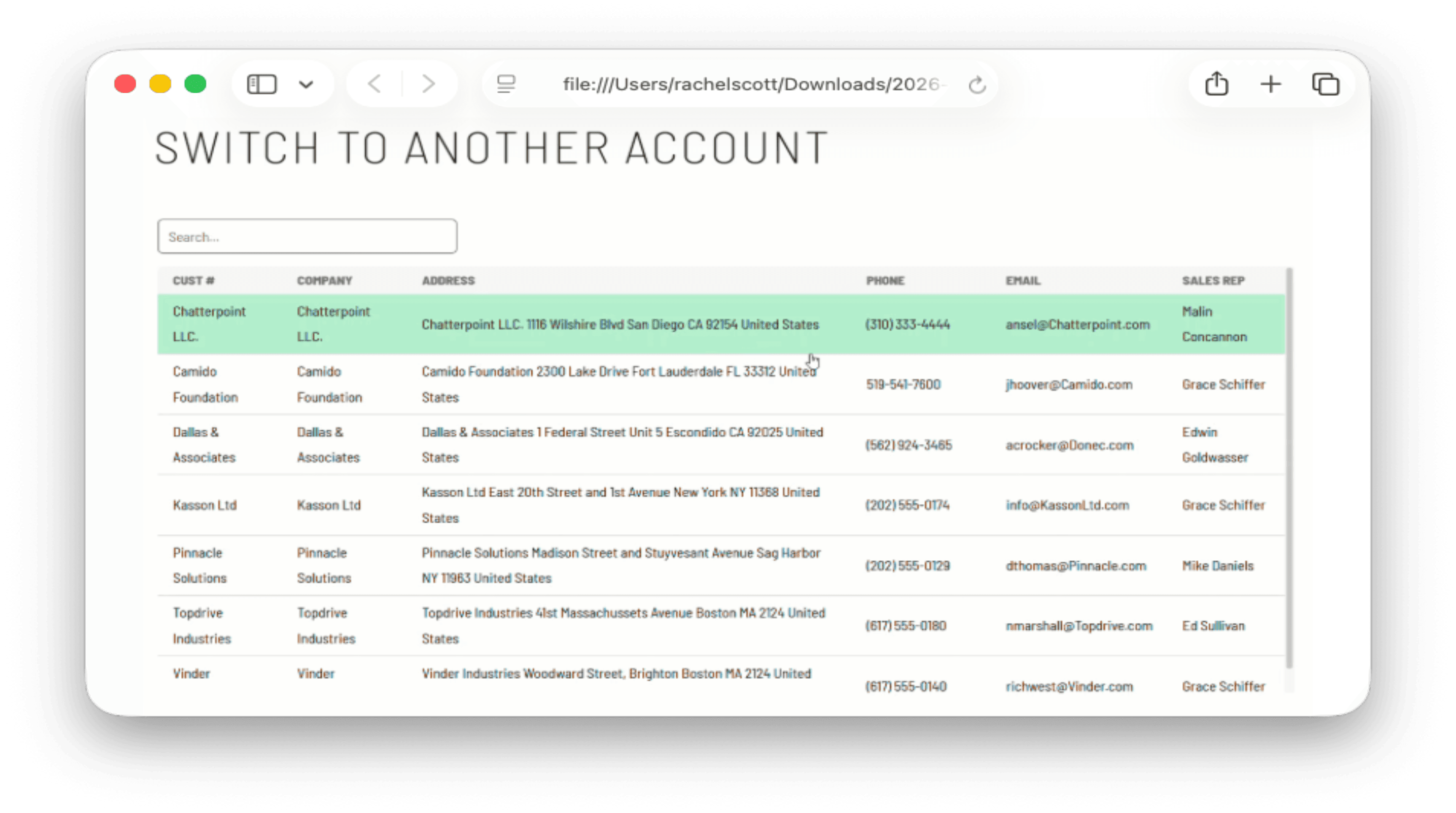Click phone (562) 924-3465

point(908,445)
